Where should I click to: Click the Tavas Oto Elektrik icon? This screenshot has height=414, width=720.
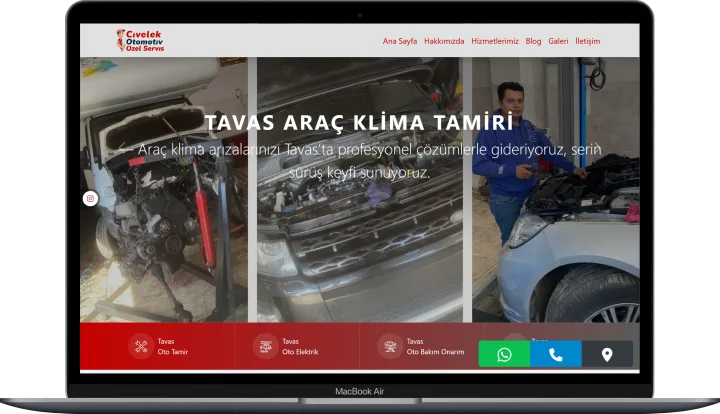pyautogui.click(x=265, y=346)
